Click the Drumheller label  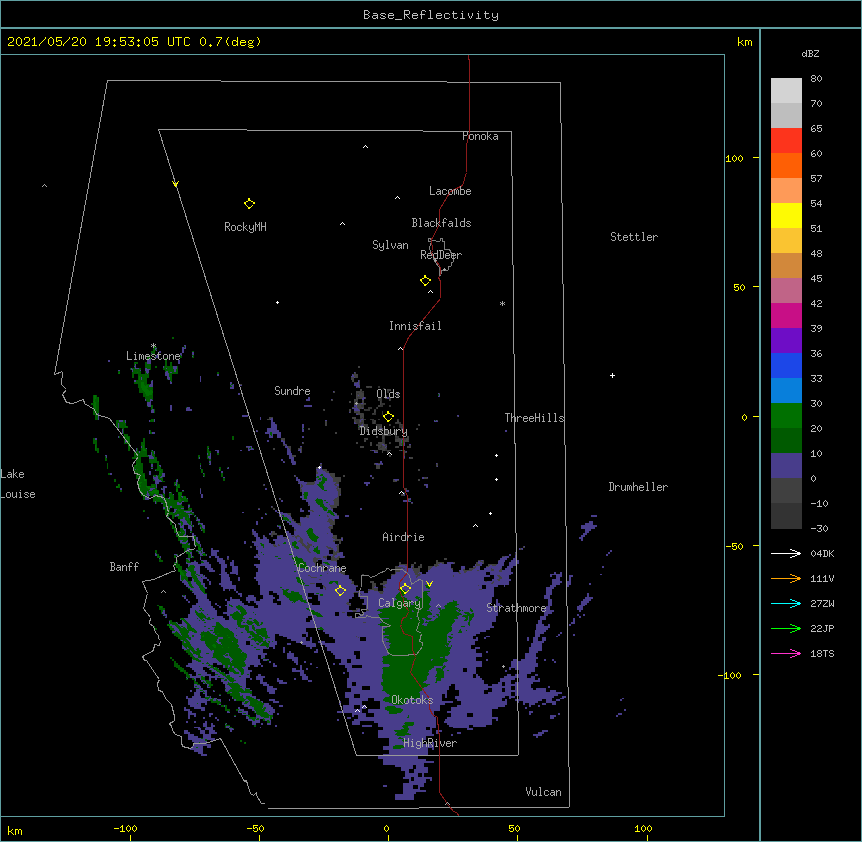click(638, 487)
